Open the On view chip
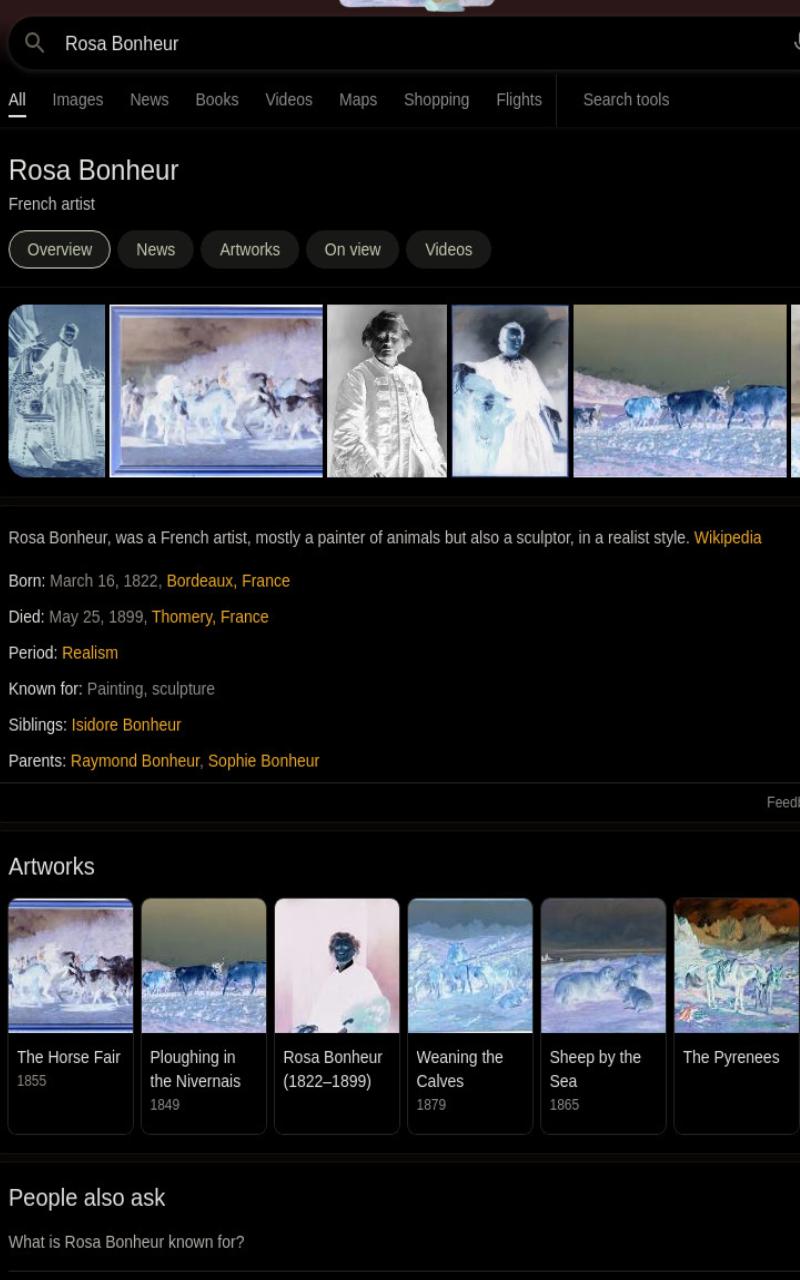Viewport: 800px width, 1280px height. click(x=352, y=250)
